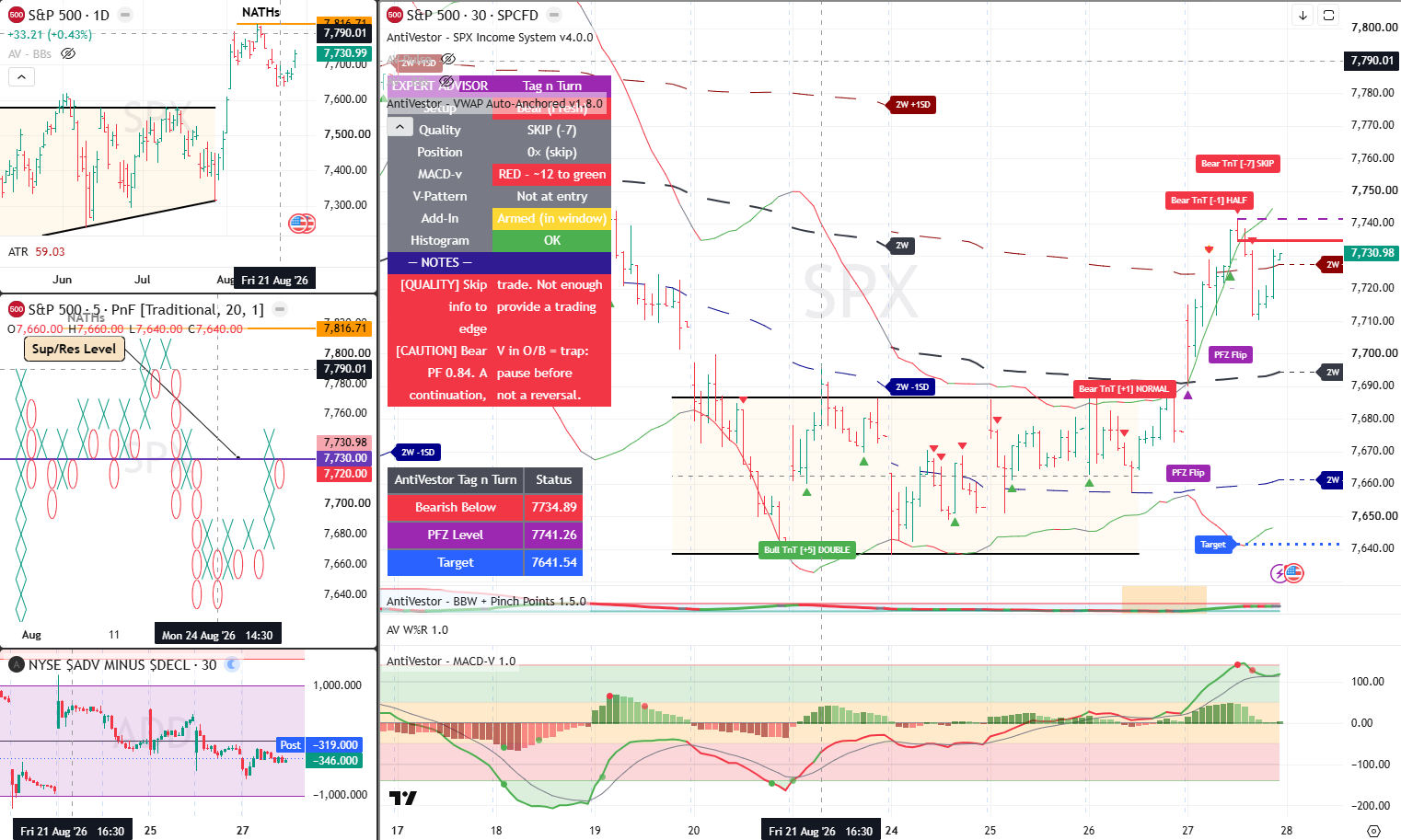1401x840 pixels.
Task: Click the 7,790.01 price label on main axis
Action: (1372, 61)
